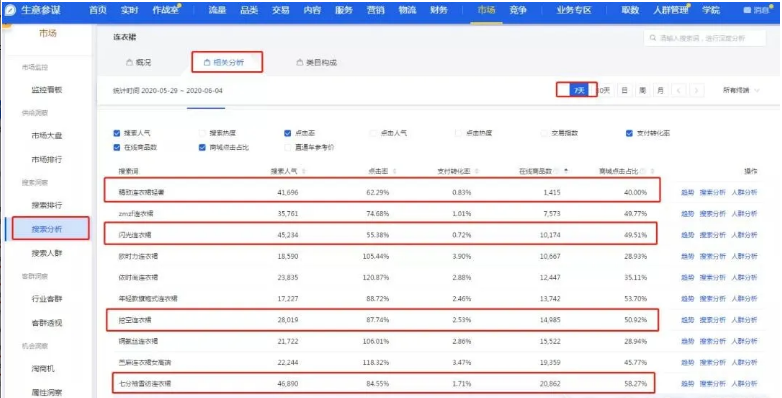Select 周 time granularity
This screenshot has width=782, height=398.
tap(642, 90)
